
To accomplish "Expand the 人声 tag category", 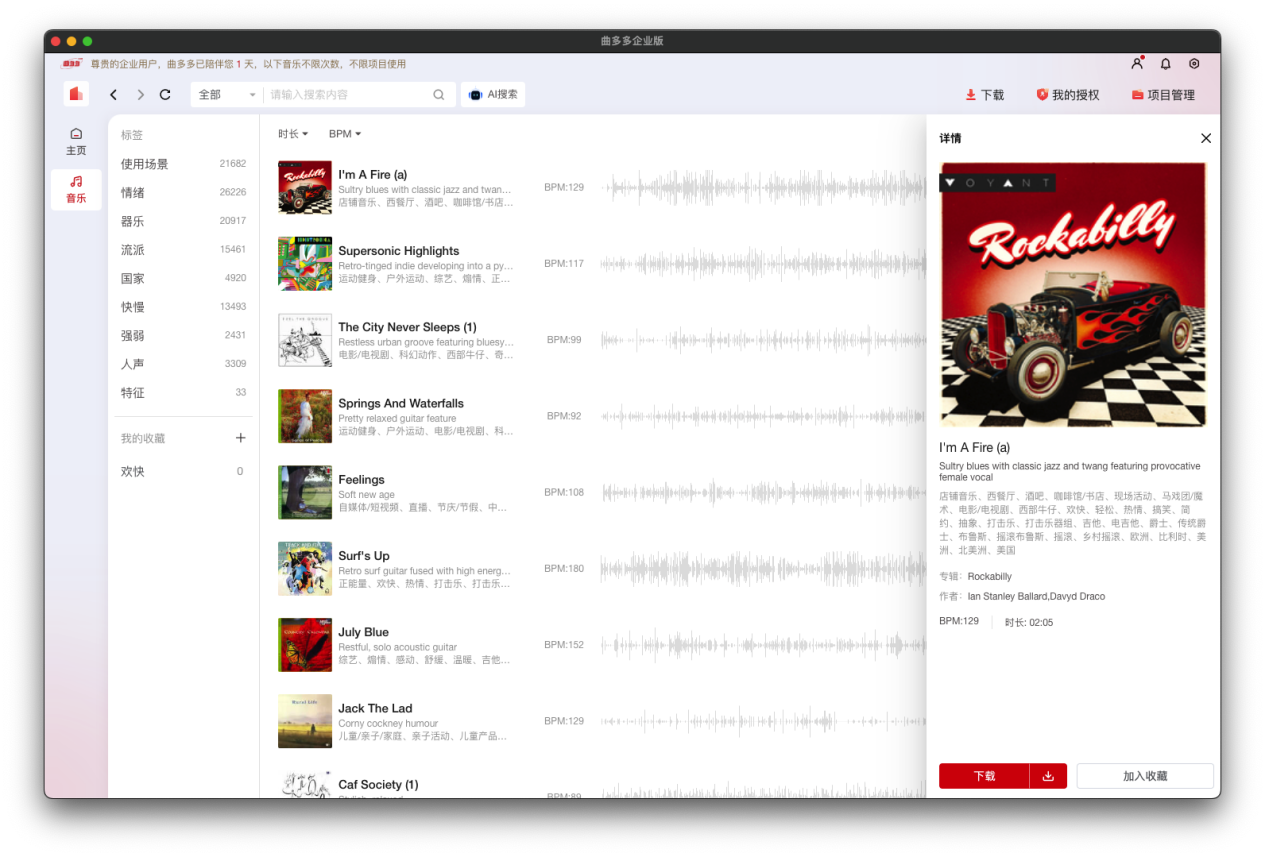I will point(183,364).
